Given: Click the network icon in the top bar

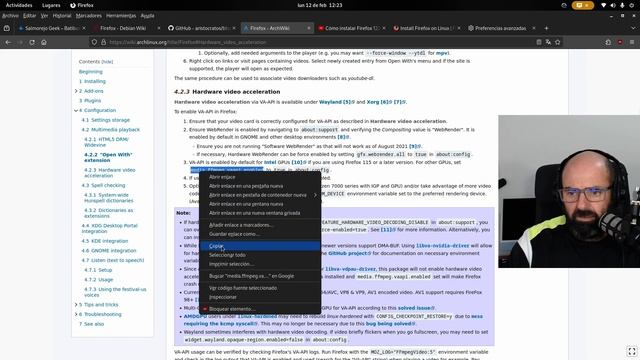Looking at the screenshot, I should pos(603,5).
